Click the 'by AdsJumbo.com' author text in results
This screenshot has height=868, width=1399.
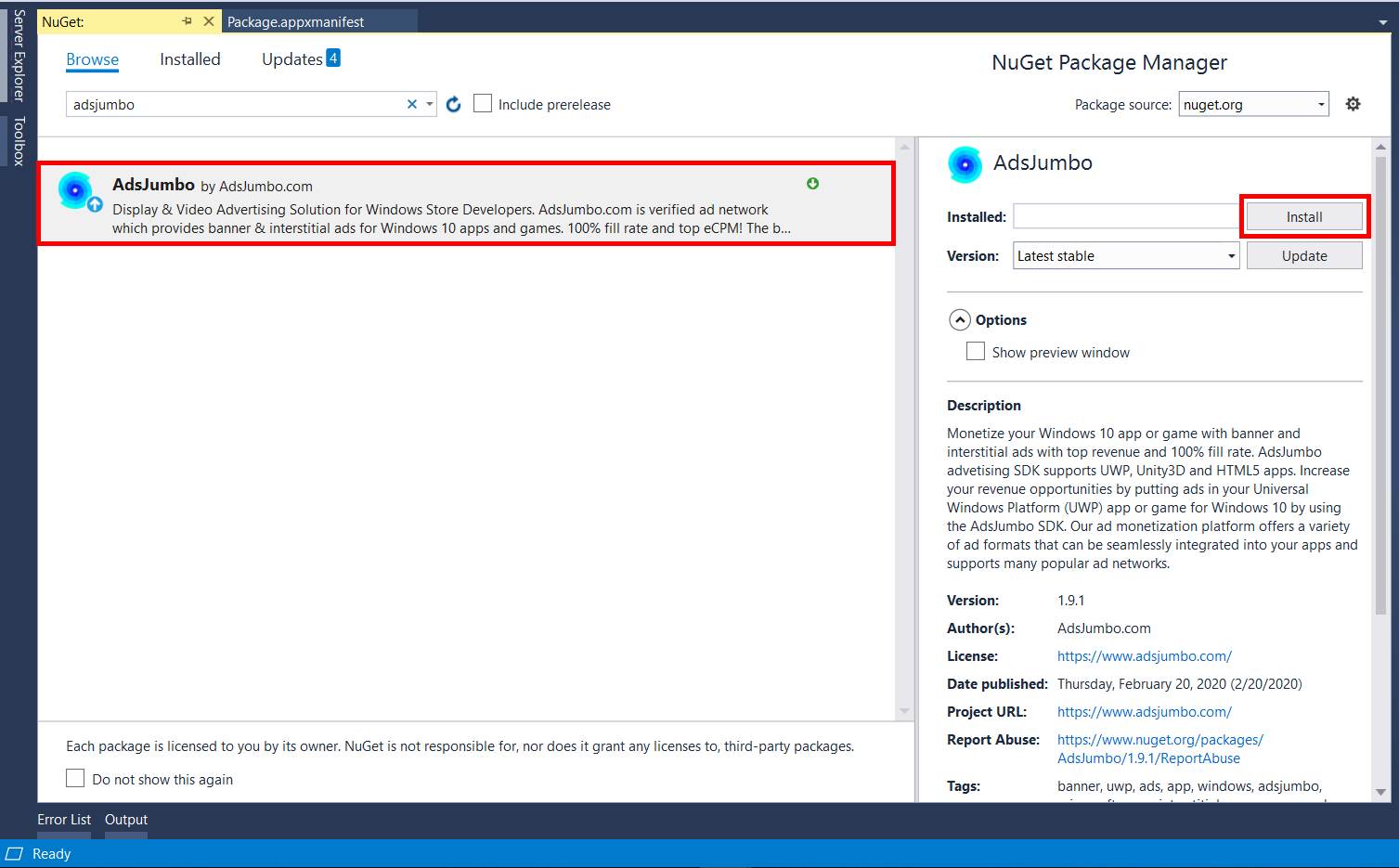tap(256, 187)
